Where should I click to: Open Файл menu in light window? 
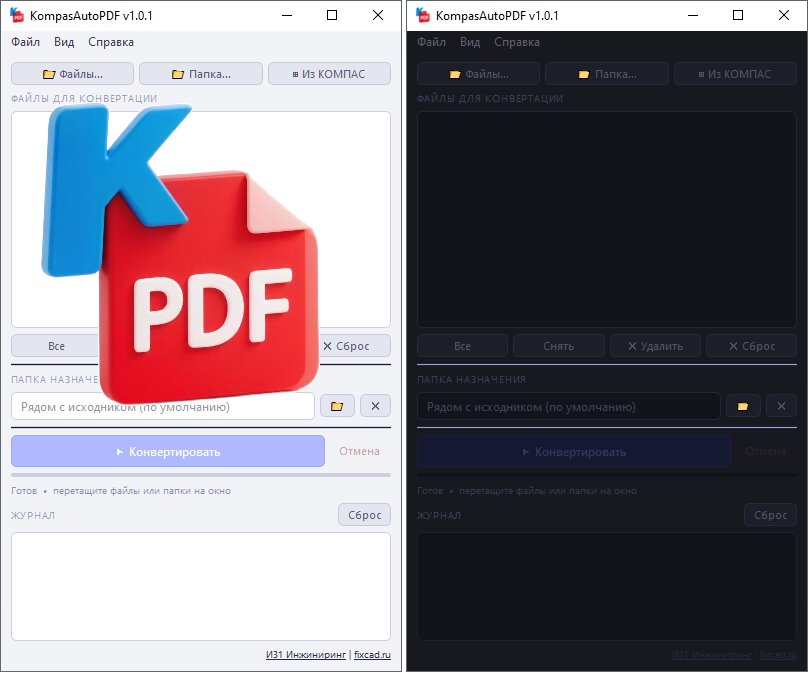pos(25,42)
